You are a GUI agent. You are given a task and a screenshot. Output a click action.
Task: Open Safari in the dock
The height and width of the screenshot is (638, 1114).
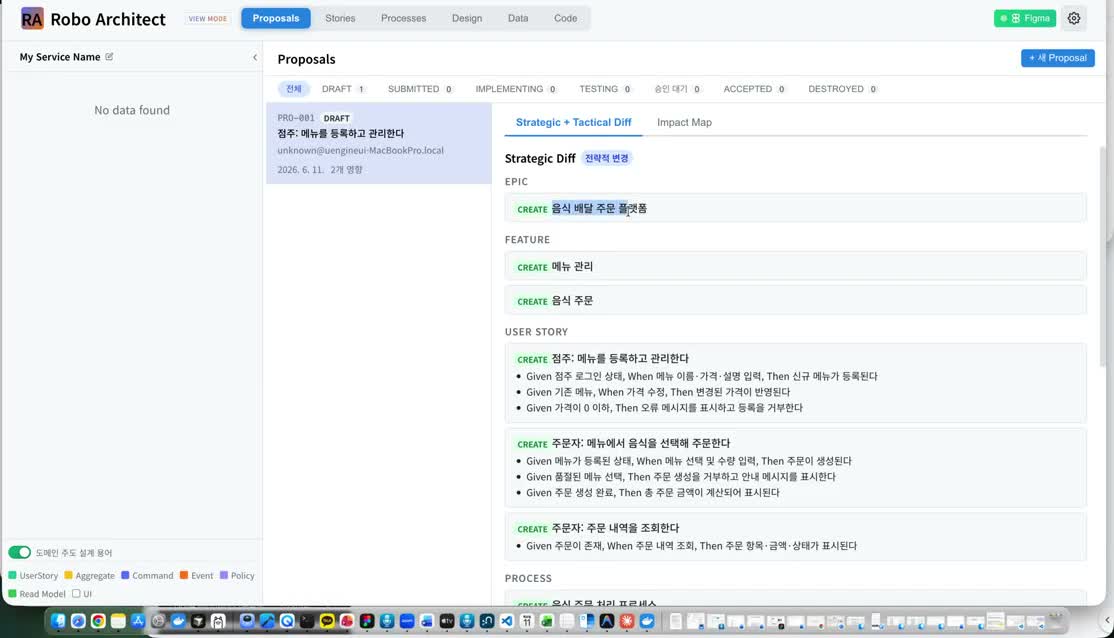coord(77,621)
